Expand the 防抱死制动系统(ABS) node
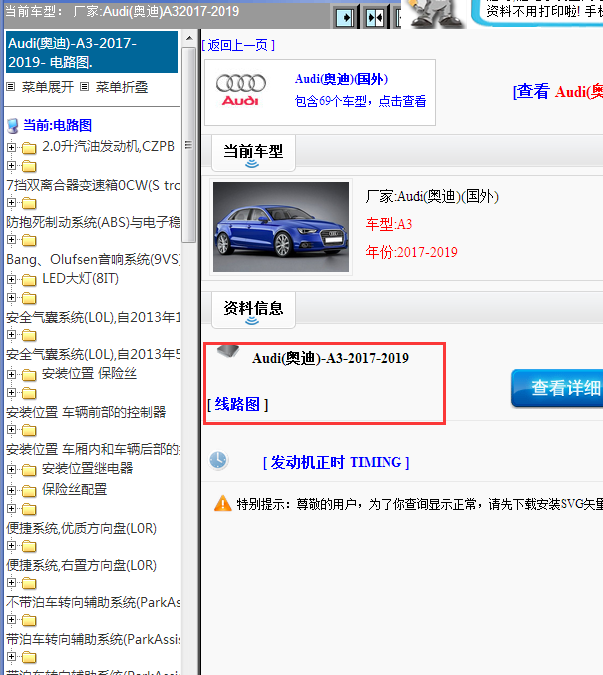 [x=12, y=202]
